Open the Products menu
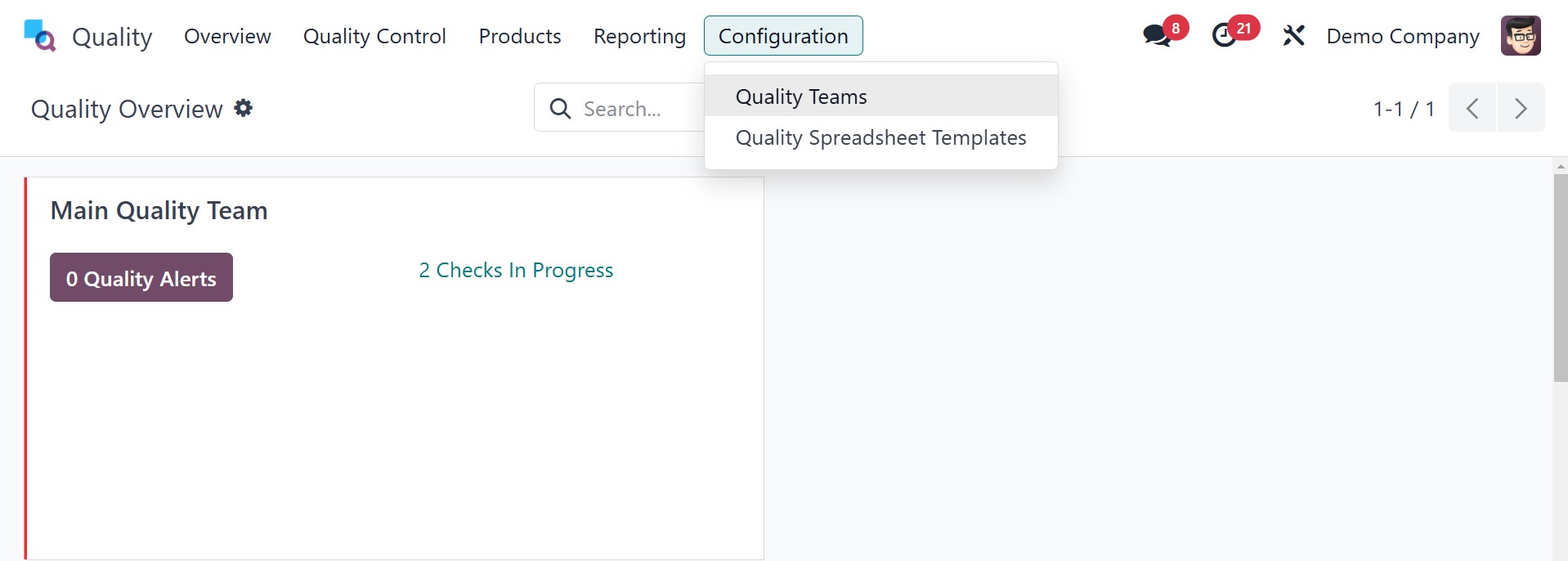This screenshot has width=1568, height=561. (x=520, y=36)
